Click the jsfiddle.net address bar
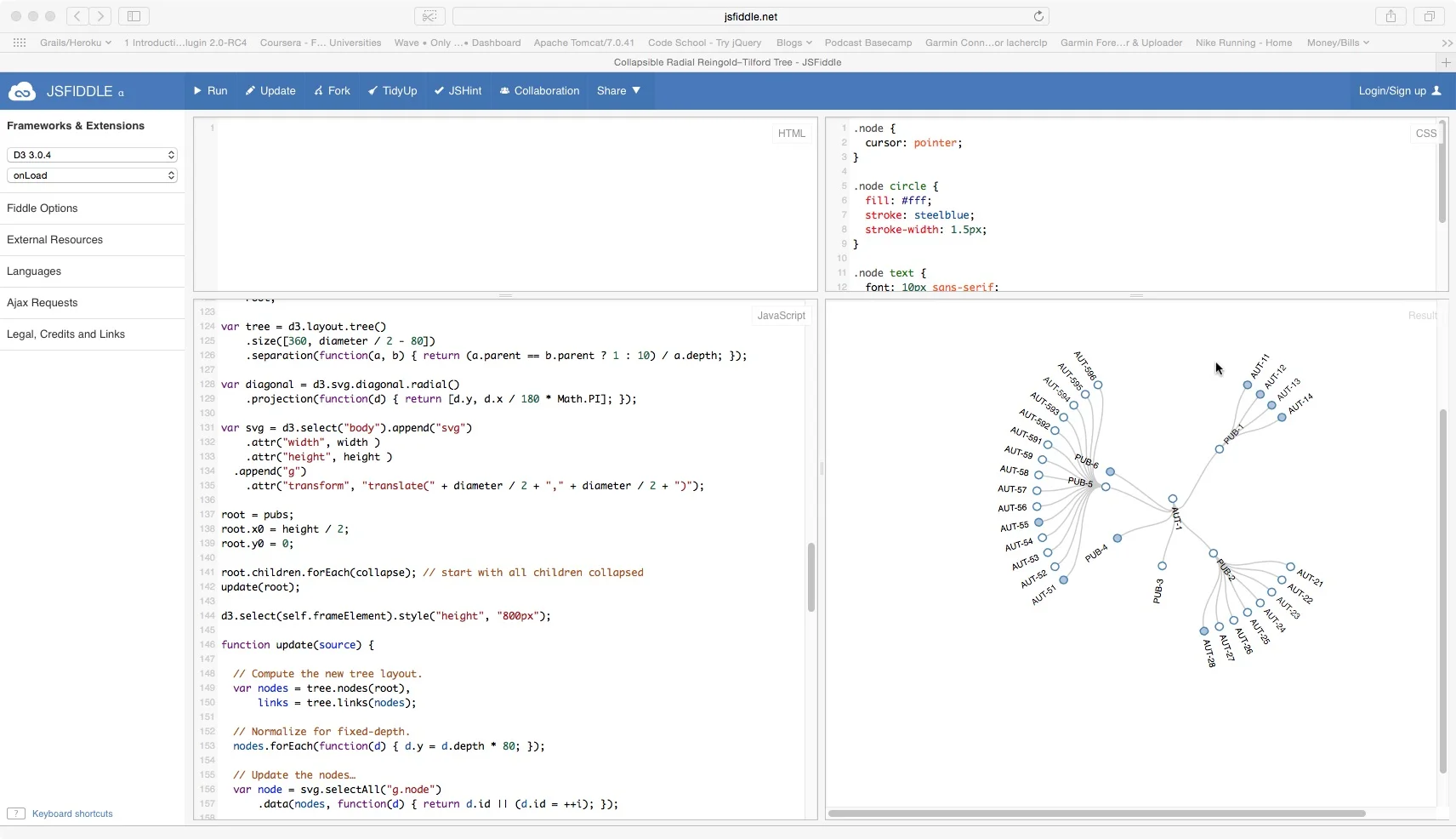Viewport: 1456px width, 839px height. tap(751, 16)
